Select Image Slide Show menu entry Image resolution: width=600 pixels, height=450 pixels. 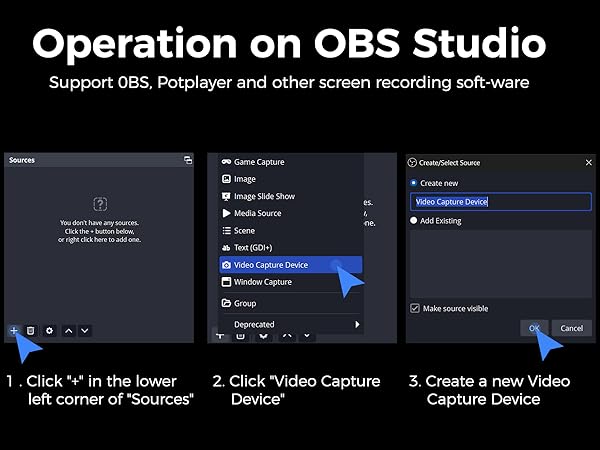click(x=291, y=196)
